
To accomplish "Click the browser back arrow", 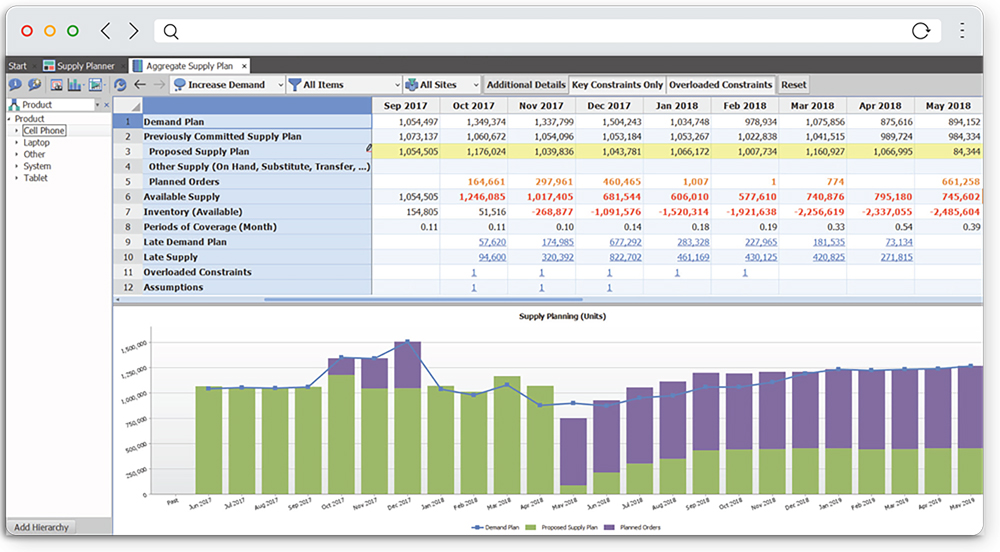I will [x=106, y=32].
